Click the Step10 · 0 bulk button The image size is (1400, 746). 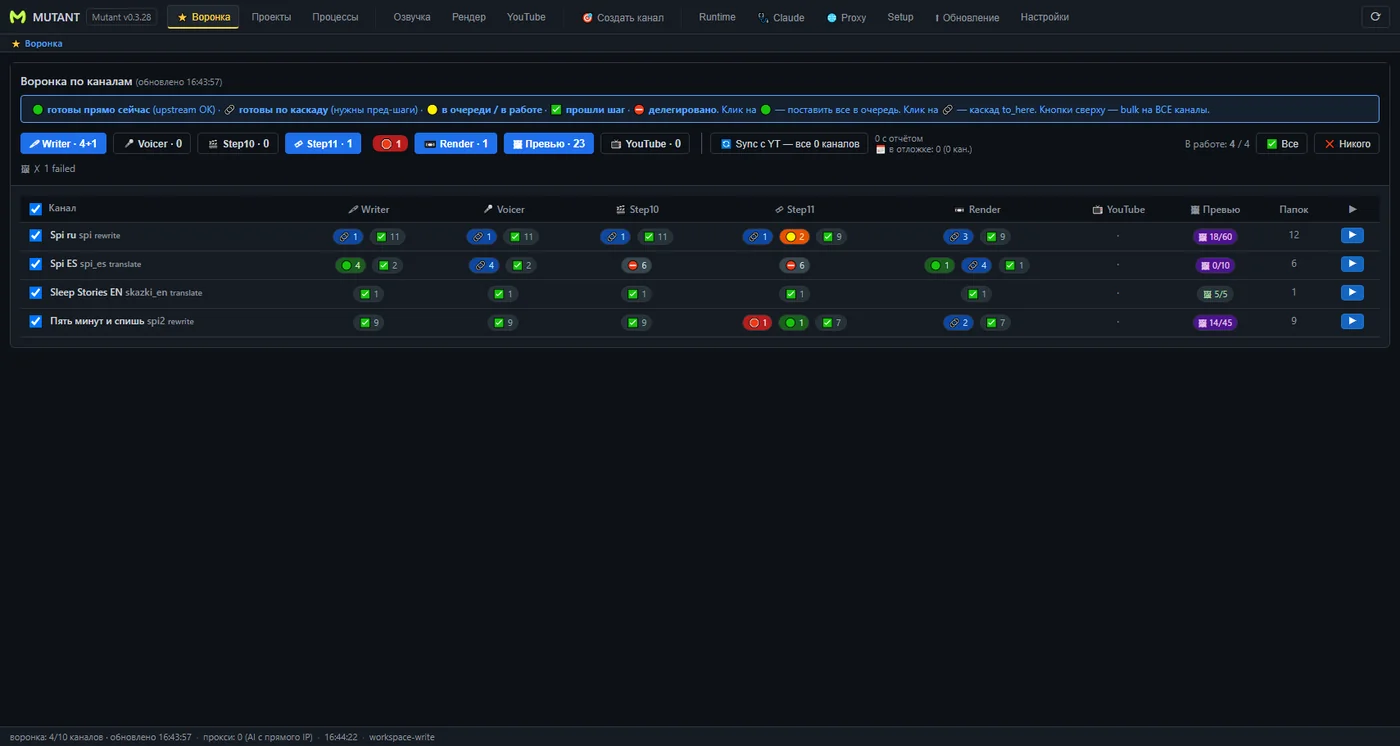[x=238, y=144]
